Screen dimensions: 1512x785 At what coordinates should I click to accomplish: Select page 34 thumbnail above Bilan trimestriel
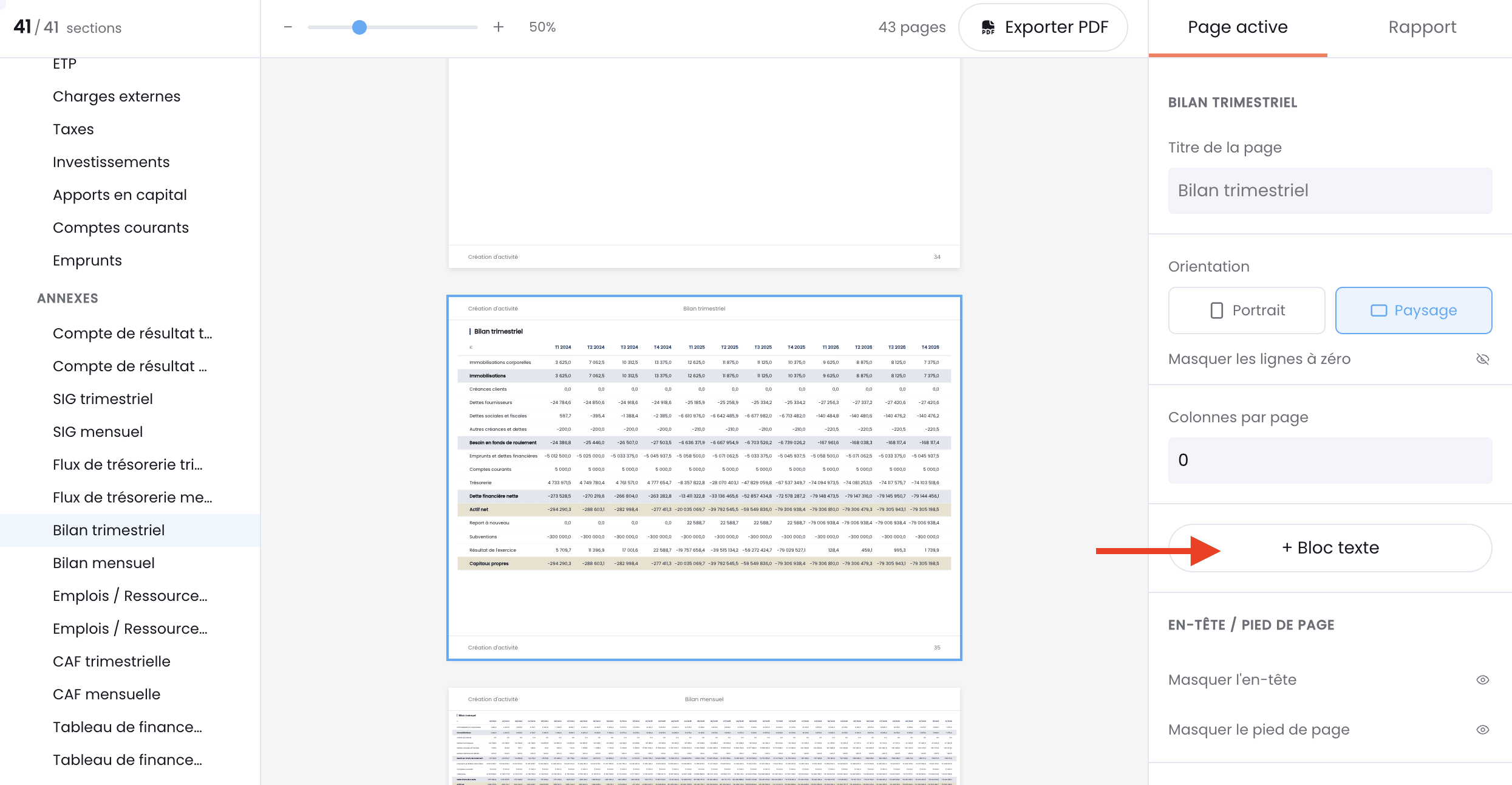tap(704, 163)
